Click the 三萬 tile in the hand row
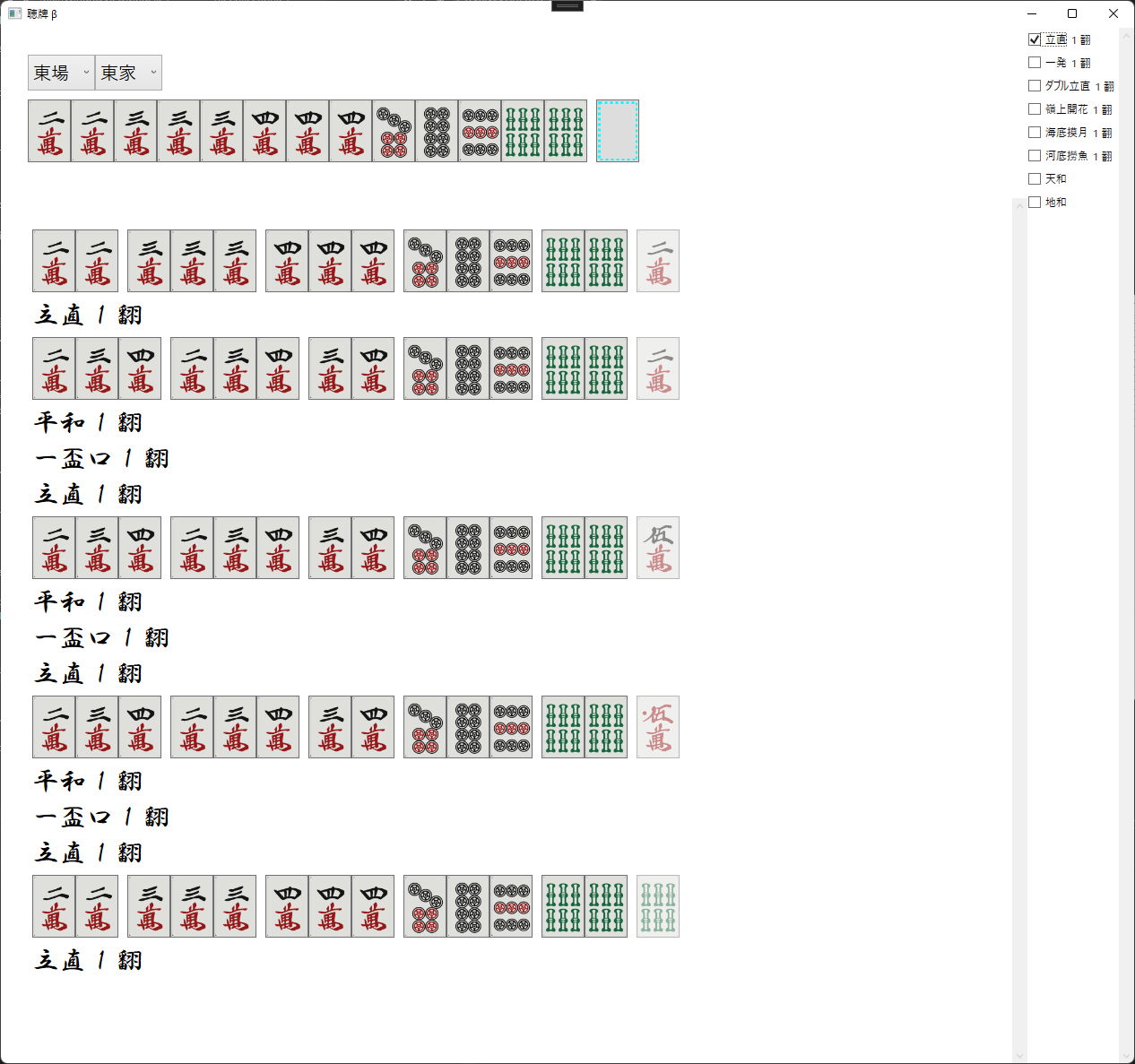Screen dimensions: 1135x1064 coord(135,131)
